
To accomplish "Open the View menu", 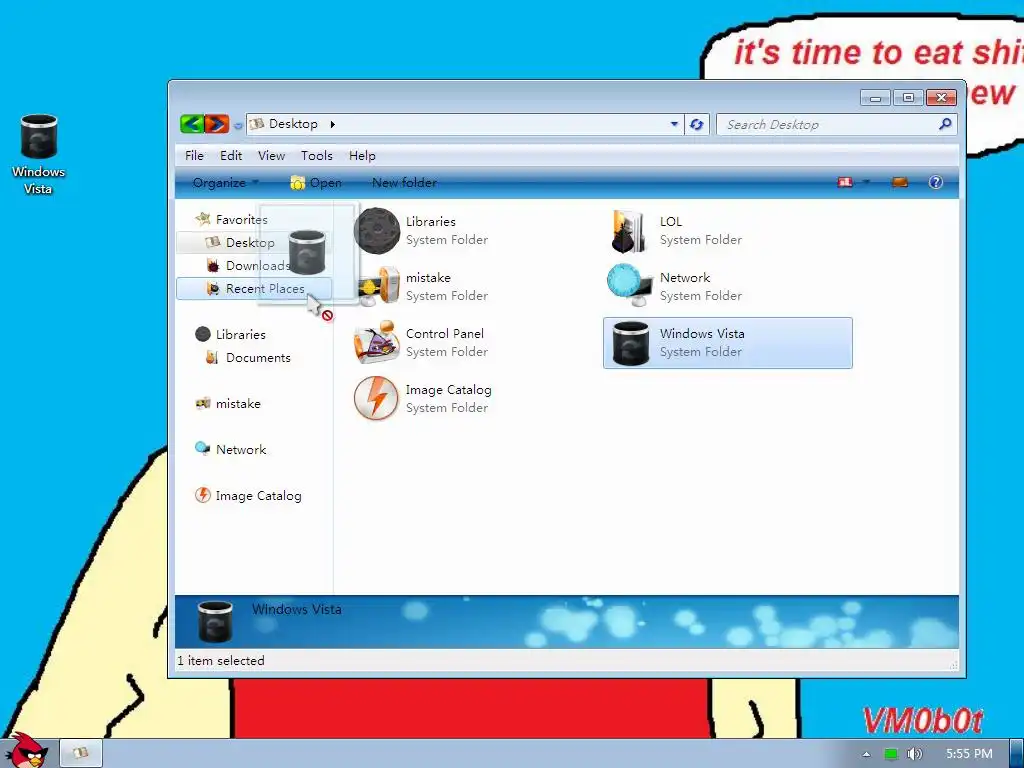I will point(271,155).
